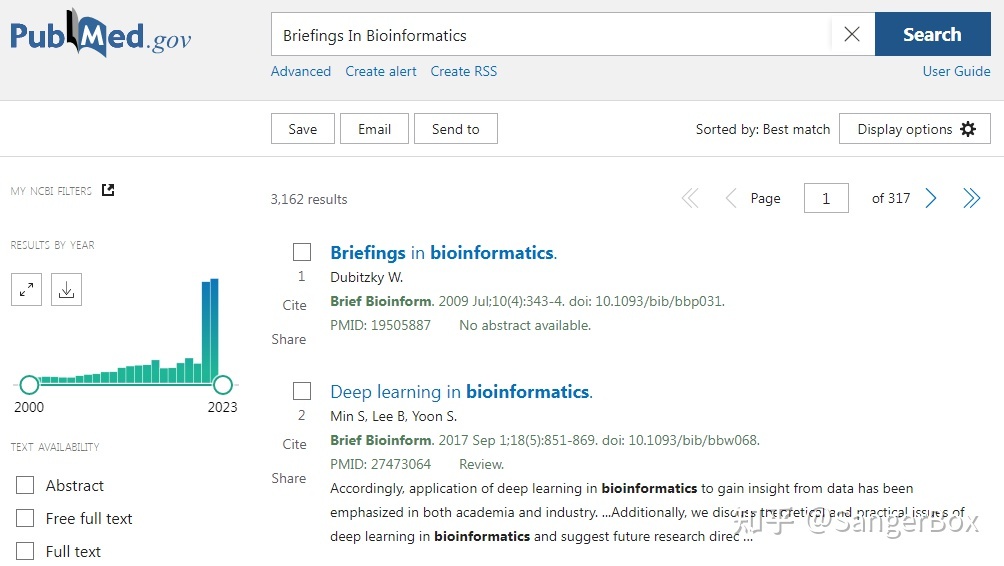
Task: Open the 'Deep learning in bioinformatics' article
Action: (x=461, y=391)
